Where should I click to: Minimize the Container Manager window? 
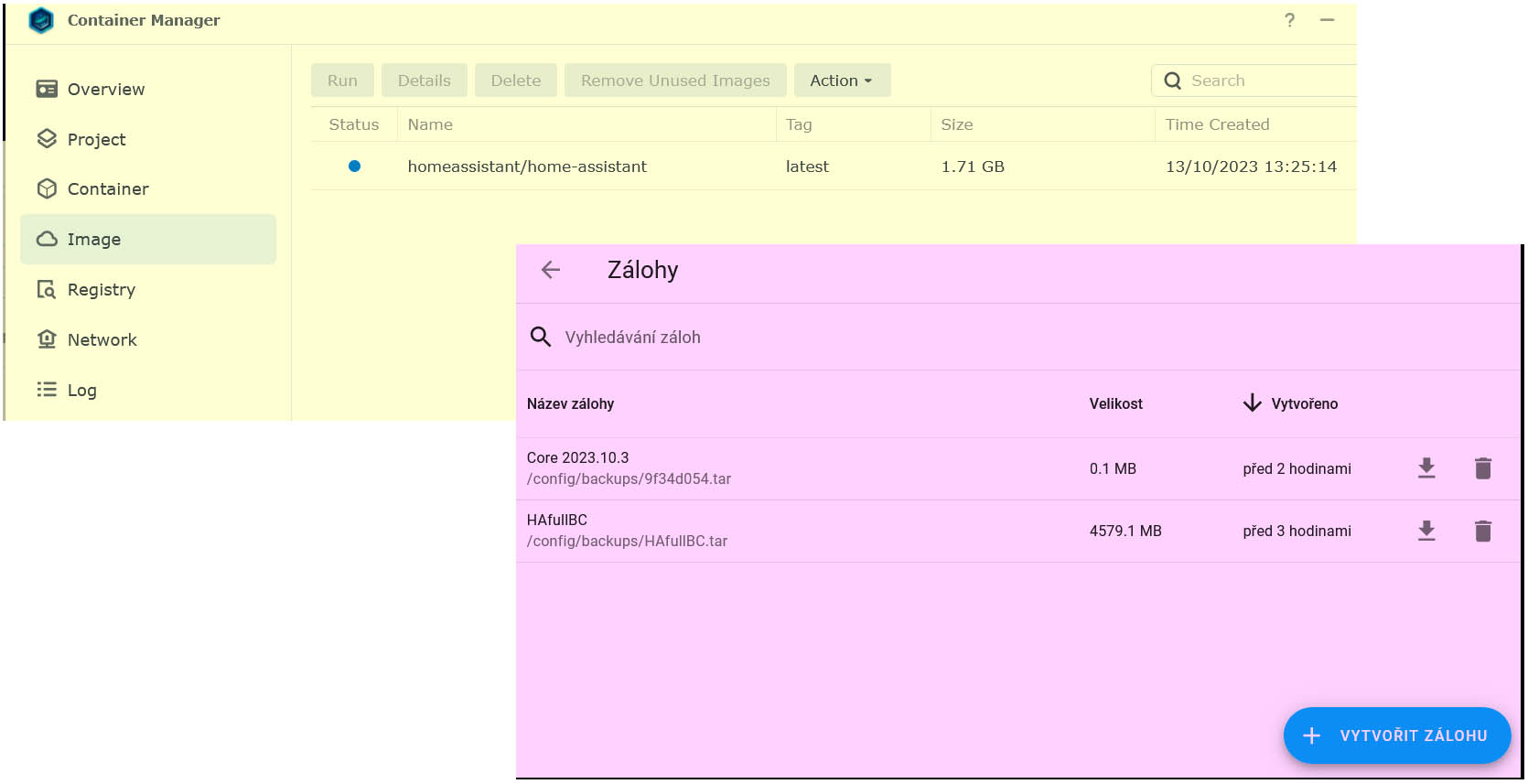click(x=1327, y=20)
